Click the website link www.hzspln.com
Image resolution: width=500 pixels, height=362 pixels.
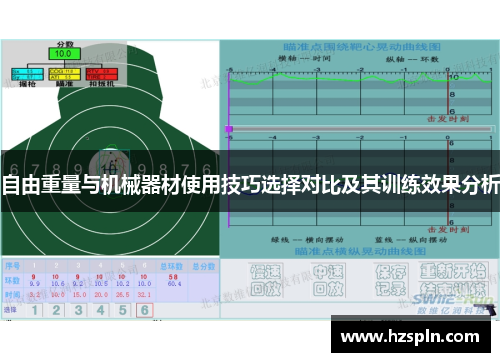click(x=411, y=337)
